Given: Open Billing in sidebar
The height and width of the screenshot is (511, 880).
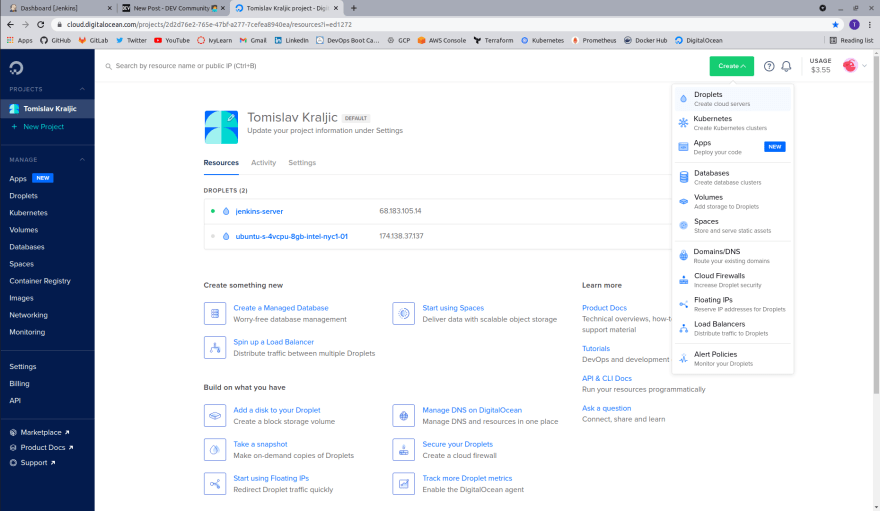Looking at the screenshot, I should 19,384.
